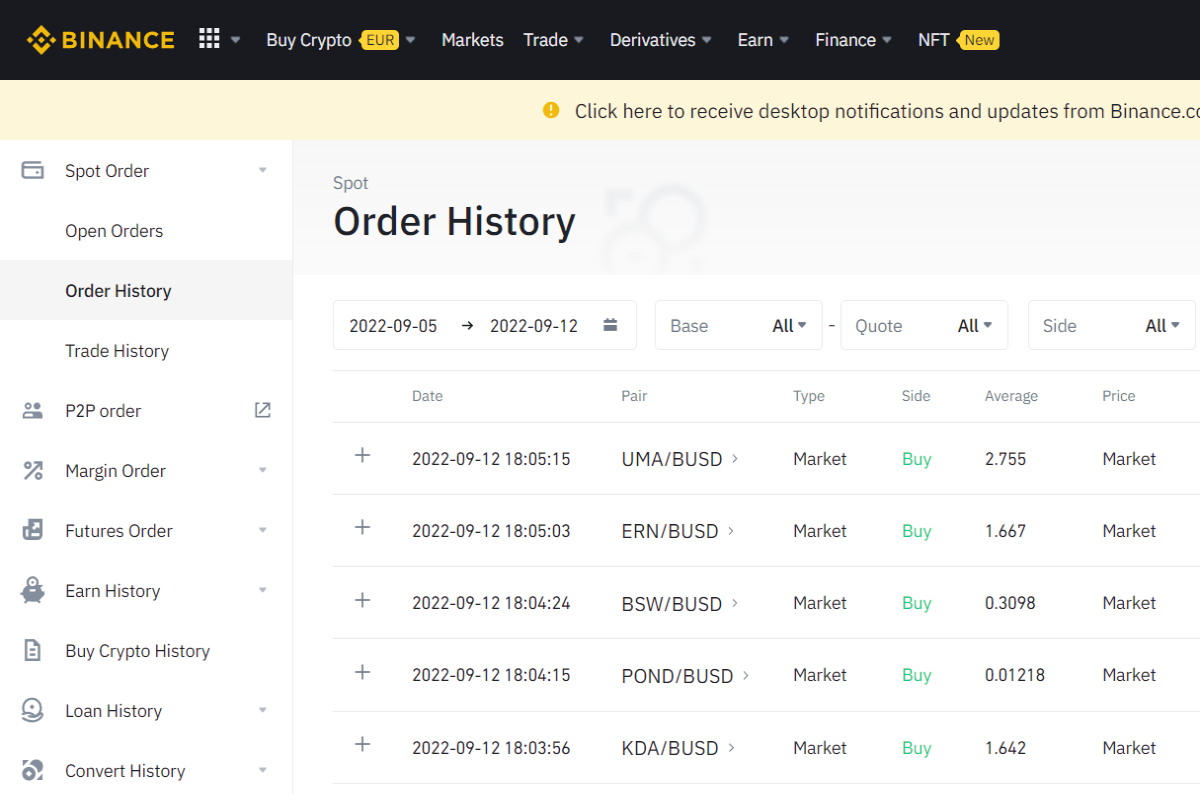1200x794 pixels.
Task: Click the Earn History piggy bank icon
Action: (33, 590)
